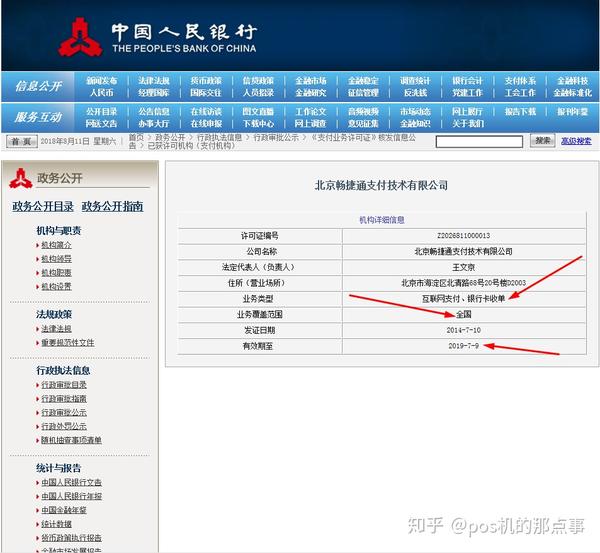Select the 国际交往 menu item
Image resolution: width=600 pixels, height=553 pixels.
[x=206, y=93]
